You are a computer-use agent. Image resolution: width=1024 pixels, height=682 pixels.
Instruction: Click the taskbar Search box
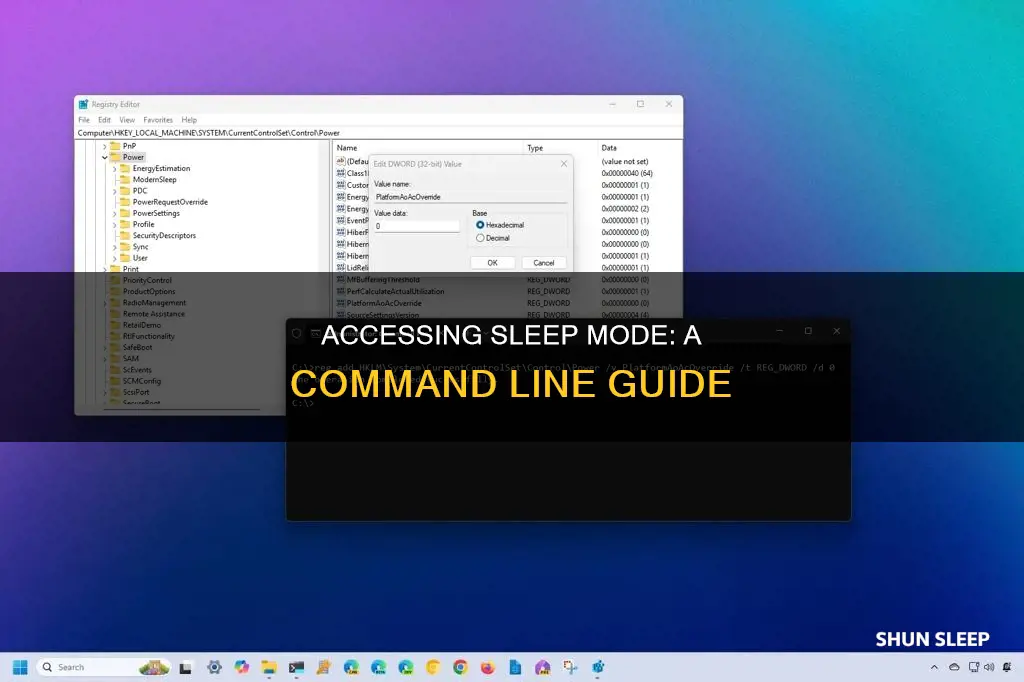point(103,667)
